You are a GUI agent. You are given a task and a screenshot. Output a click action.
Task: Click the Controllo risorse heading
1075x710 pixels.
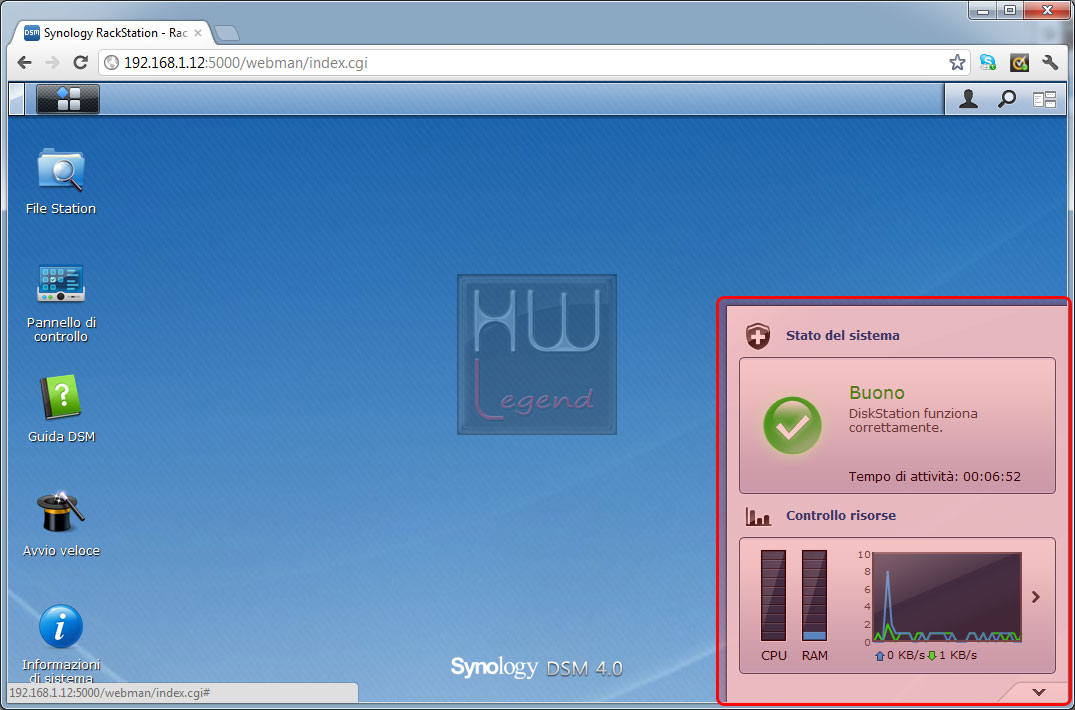click(x=841, y=515)
